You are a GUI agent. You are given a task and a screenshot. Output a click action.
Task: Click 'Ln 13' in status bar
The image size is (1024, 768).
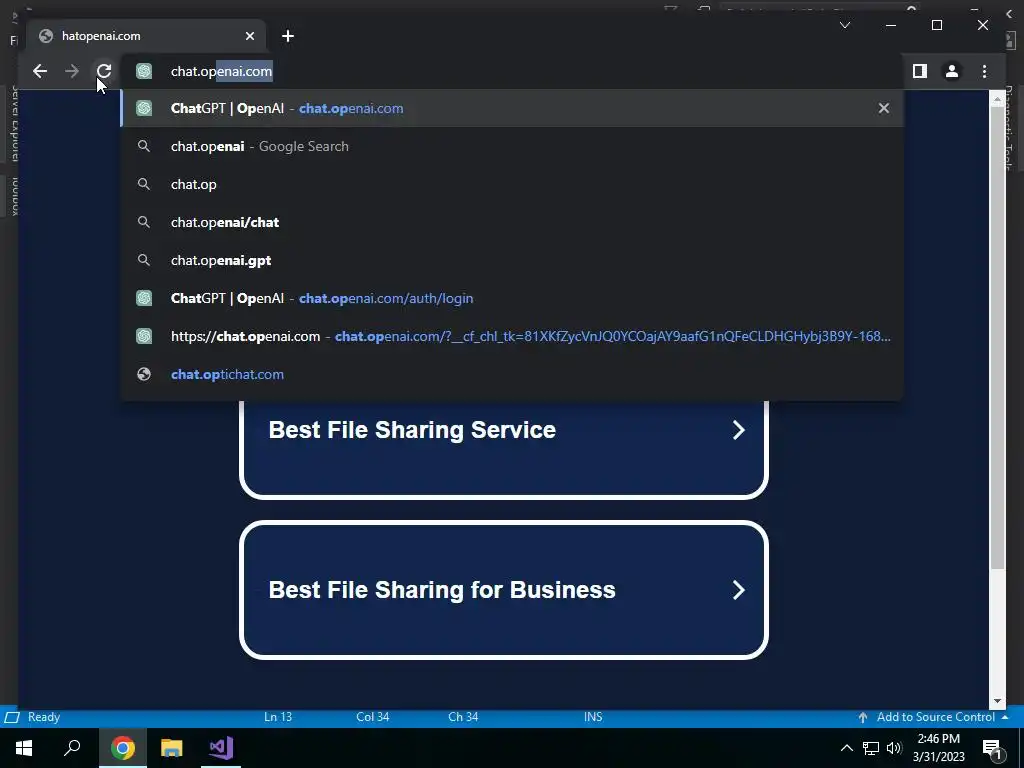(x=278, y=717)
